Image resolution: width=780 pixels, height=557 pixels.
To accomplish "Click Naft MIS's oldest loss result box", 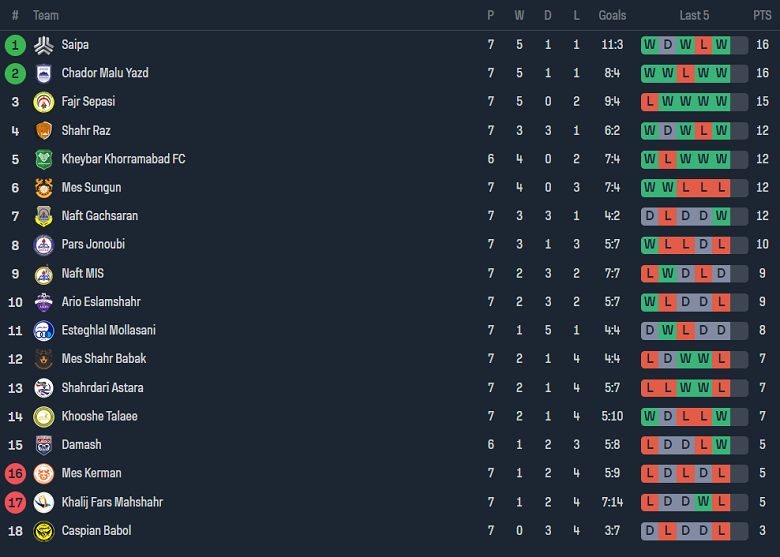I will coord(650,274).
